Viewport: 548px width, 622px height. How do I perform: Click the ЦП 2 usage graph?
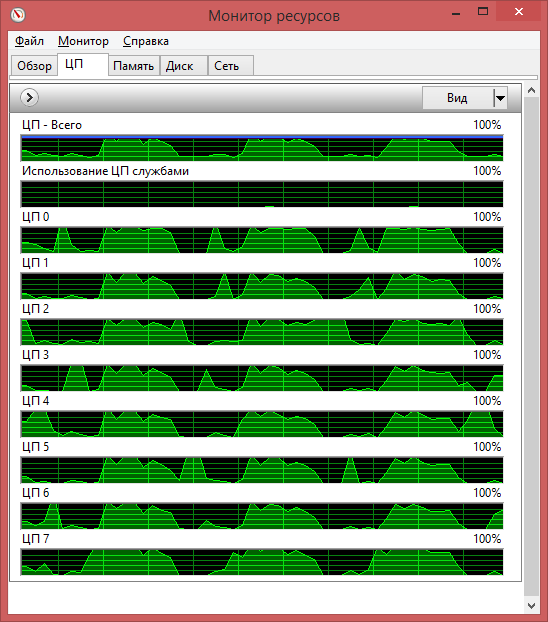tap(262, 332)
